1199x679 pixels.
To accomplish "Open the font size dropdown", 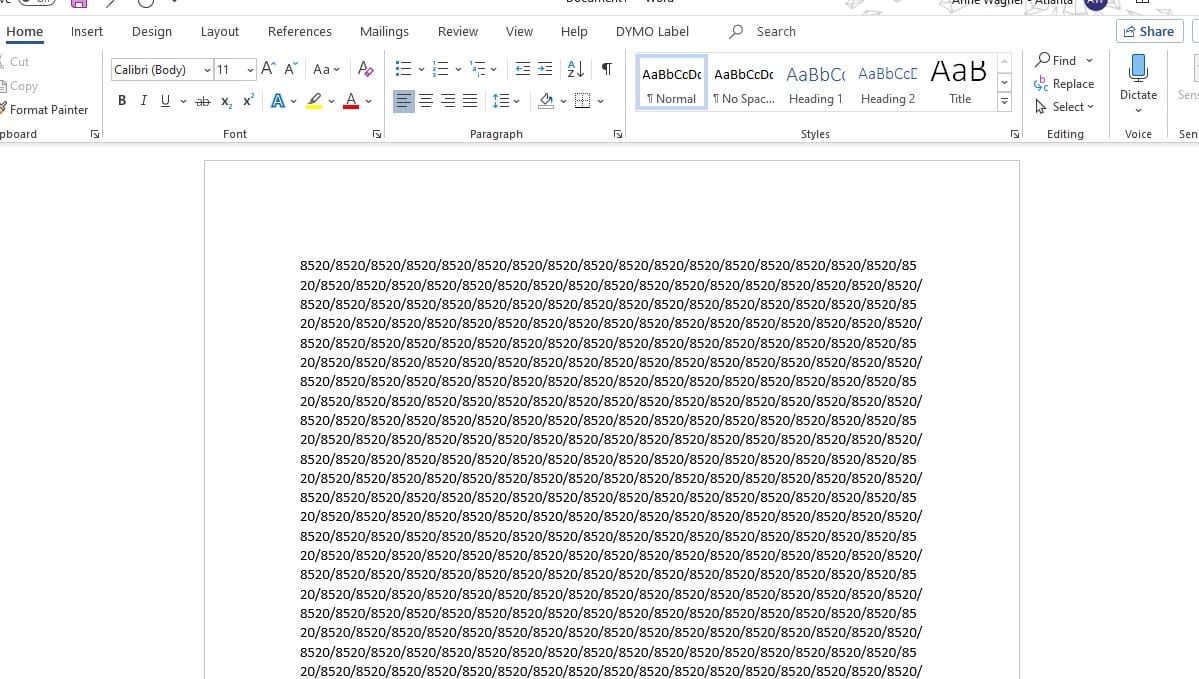I will coord(250,70).
